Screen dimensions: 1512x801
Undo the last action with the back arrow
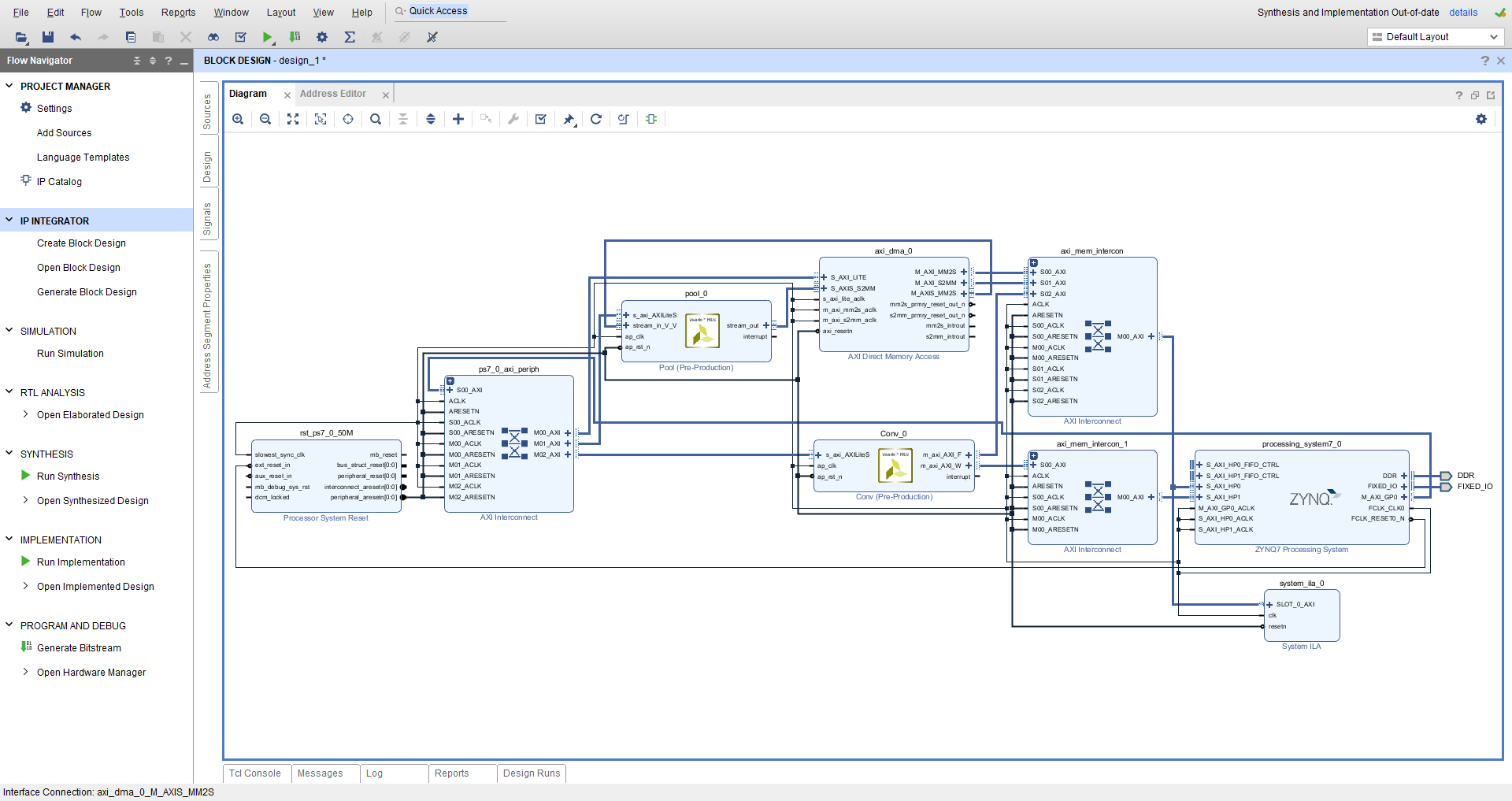click(76, 37)
